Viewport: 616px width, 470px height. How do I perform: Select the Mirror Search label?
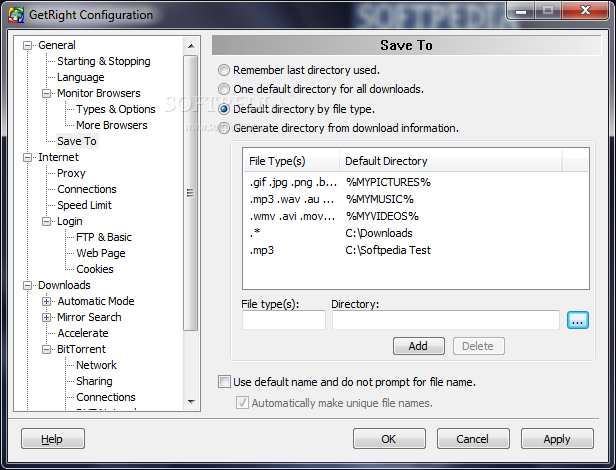point(89,318)
